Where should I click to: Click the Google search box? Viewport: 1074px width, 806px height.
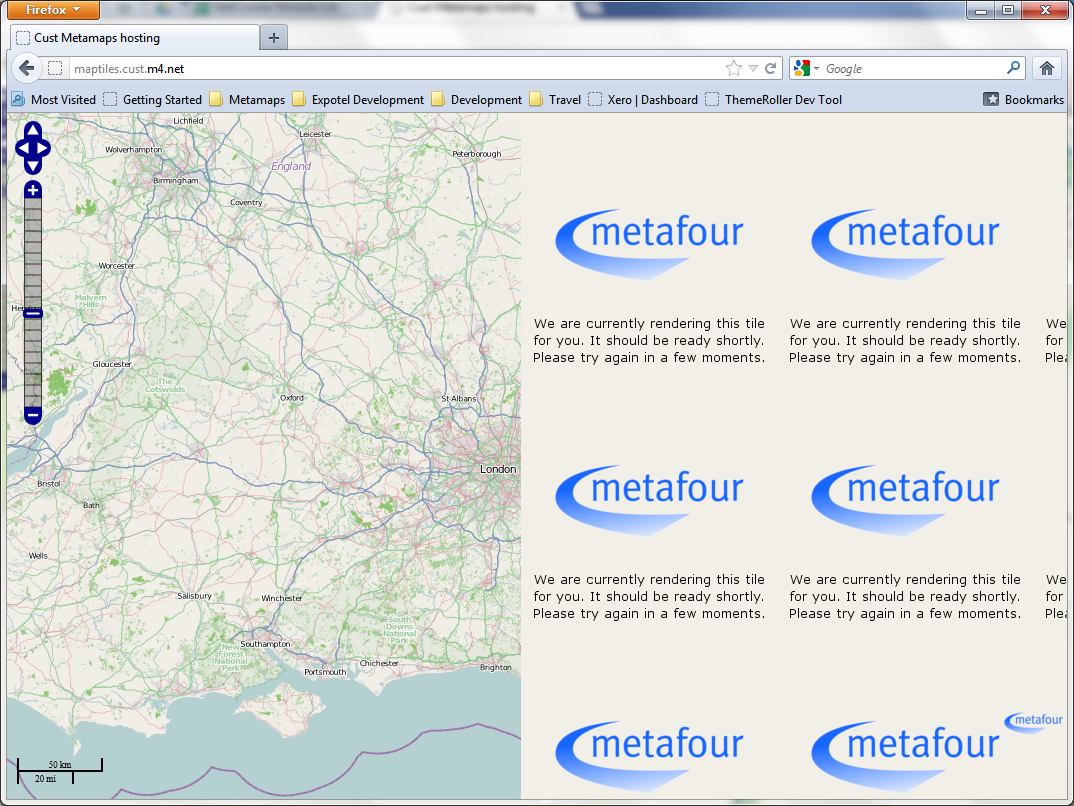point(914,68)
